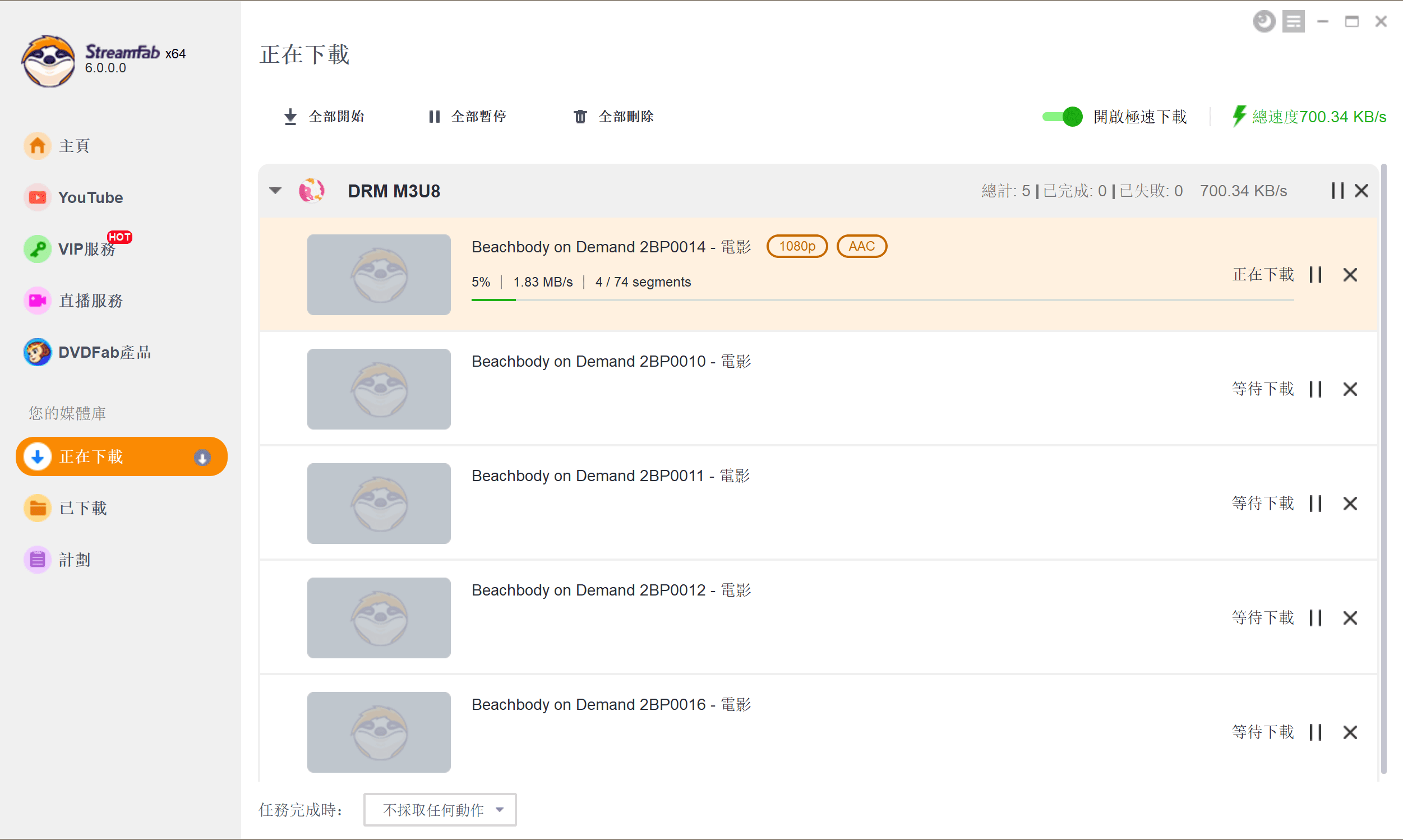The height and width of the screenshot is (840, 1403).
Task: Click the 2BP0014 thumbnail
Action: tap(379, 275)
